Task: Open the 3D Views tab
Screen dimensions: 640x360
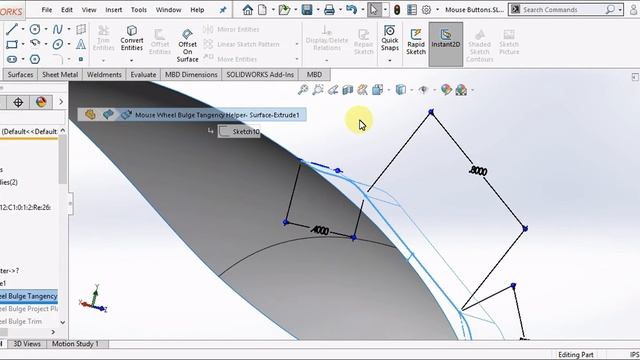Action: coord(27,344)
